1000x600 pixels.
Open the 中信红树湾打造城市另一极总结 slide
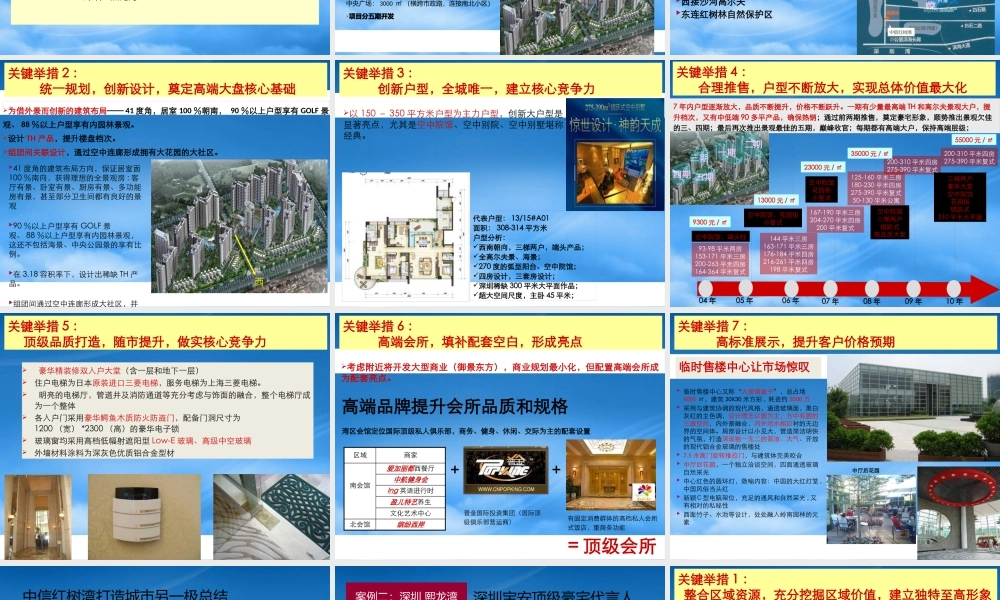click(125, 594)
